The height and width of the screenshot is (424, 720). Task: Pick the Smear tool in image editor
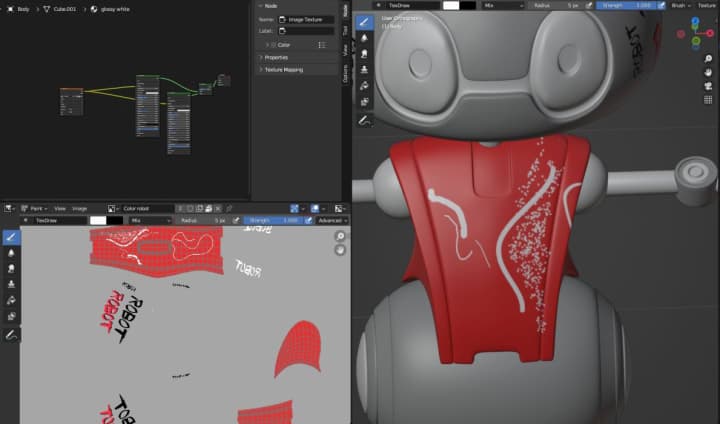coord(11,269)
